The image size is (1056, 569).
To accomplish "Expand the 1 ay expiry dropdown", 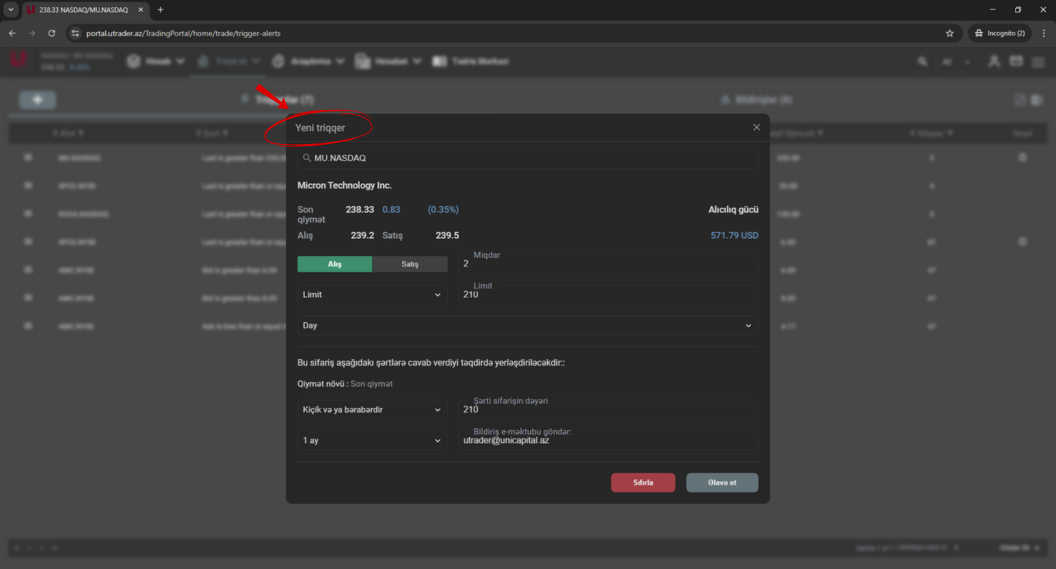I will tap(372, 440).
